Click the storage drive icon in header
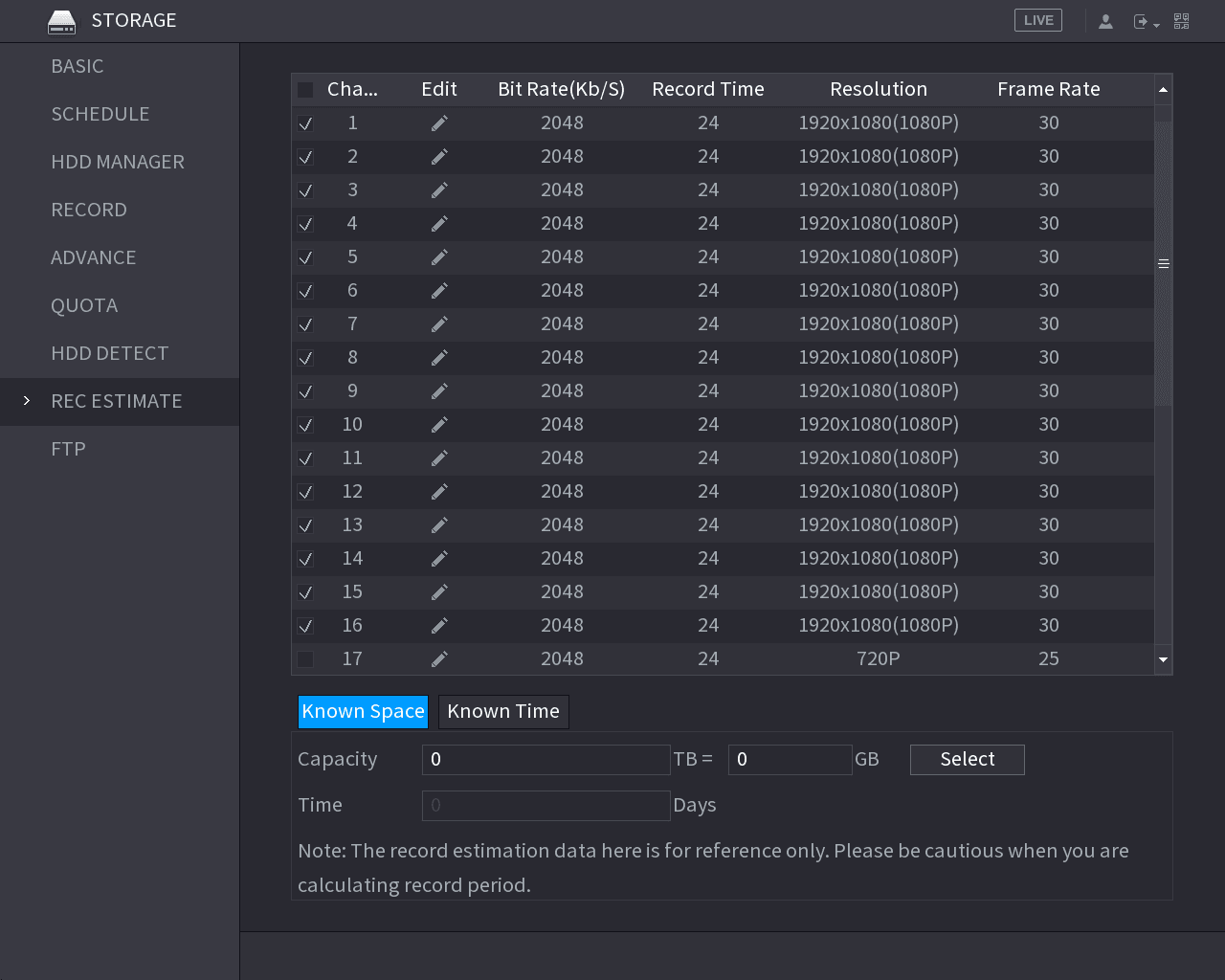This screenshot has width=1225, height=980. [61, 22]
